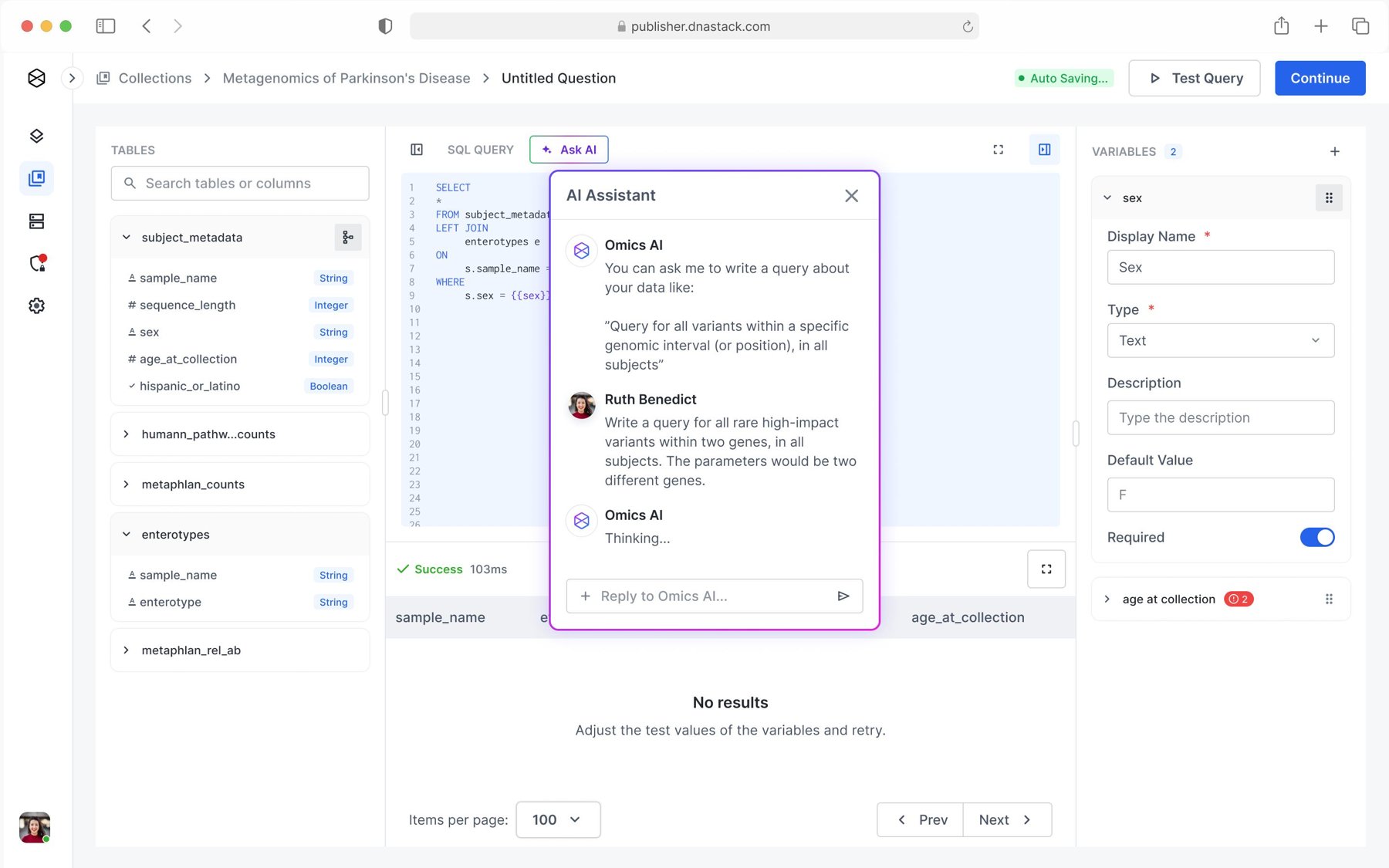Viewport: 1389px width, 868px height.
Task: Collapse the subject_metadata table
Action: point(127,238)
